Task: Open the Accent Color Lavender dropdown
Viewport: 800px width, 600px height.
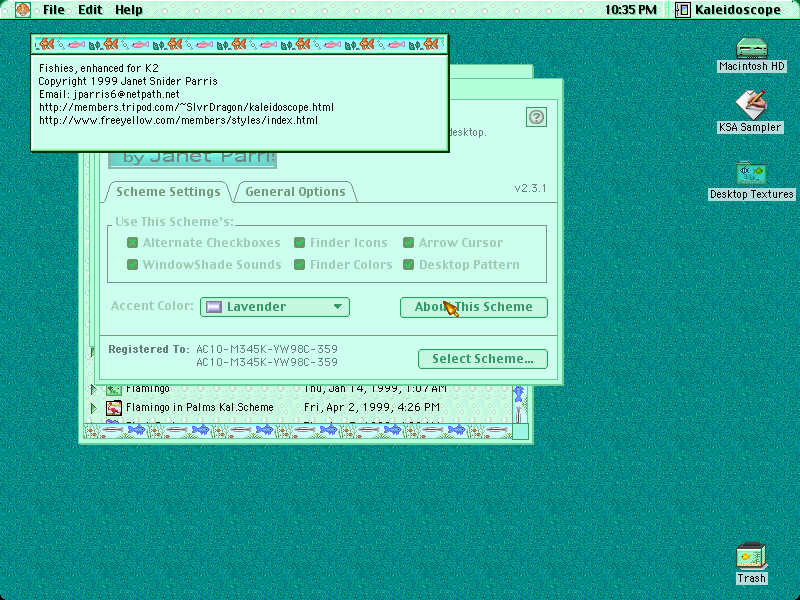Action: click(275, 307)
